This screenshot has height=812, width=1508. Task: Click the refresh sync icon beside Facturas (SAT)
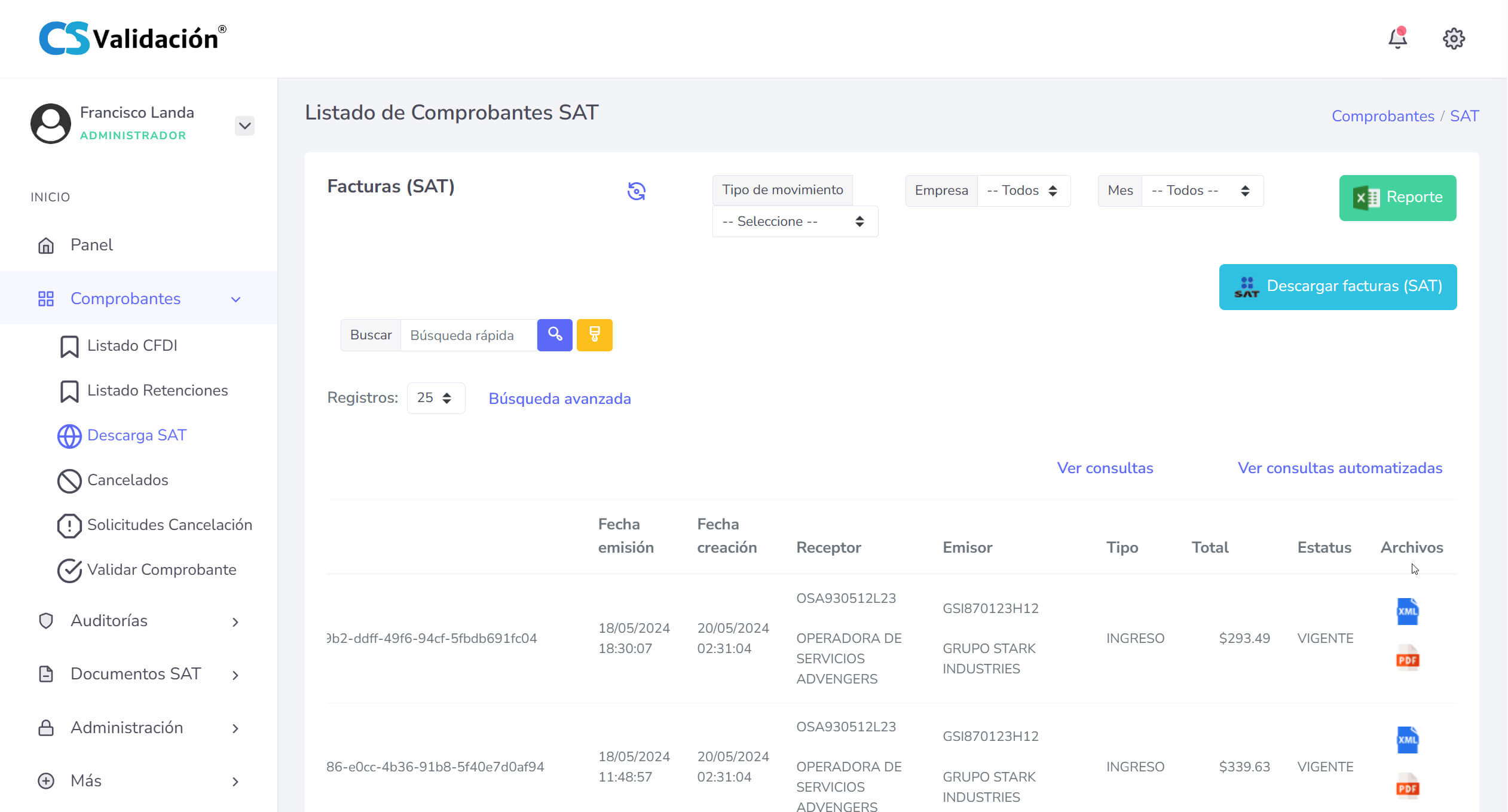click(x=636, y=191)
